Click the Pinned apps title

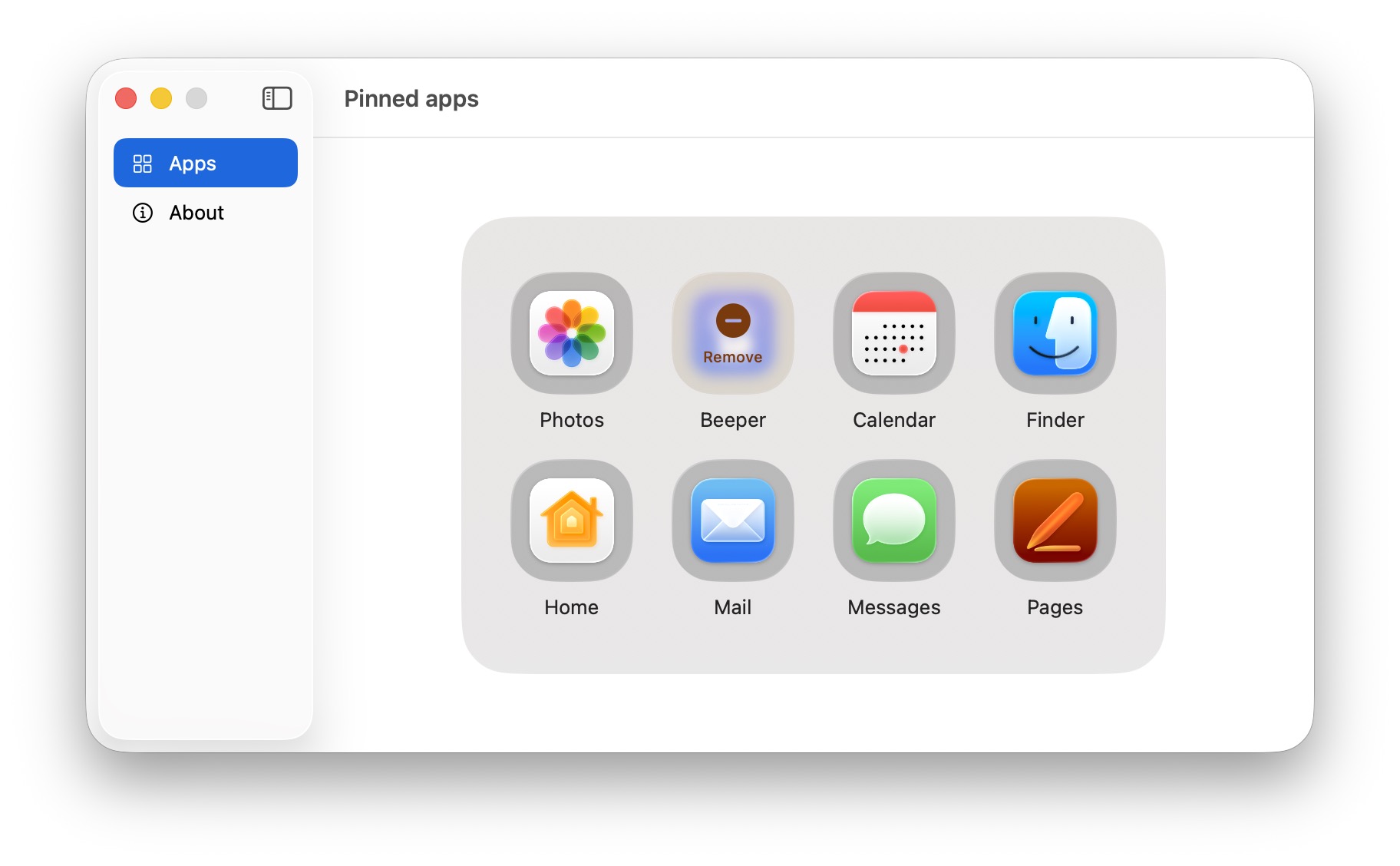pos(411,99)
